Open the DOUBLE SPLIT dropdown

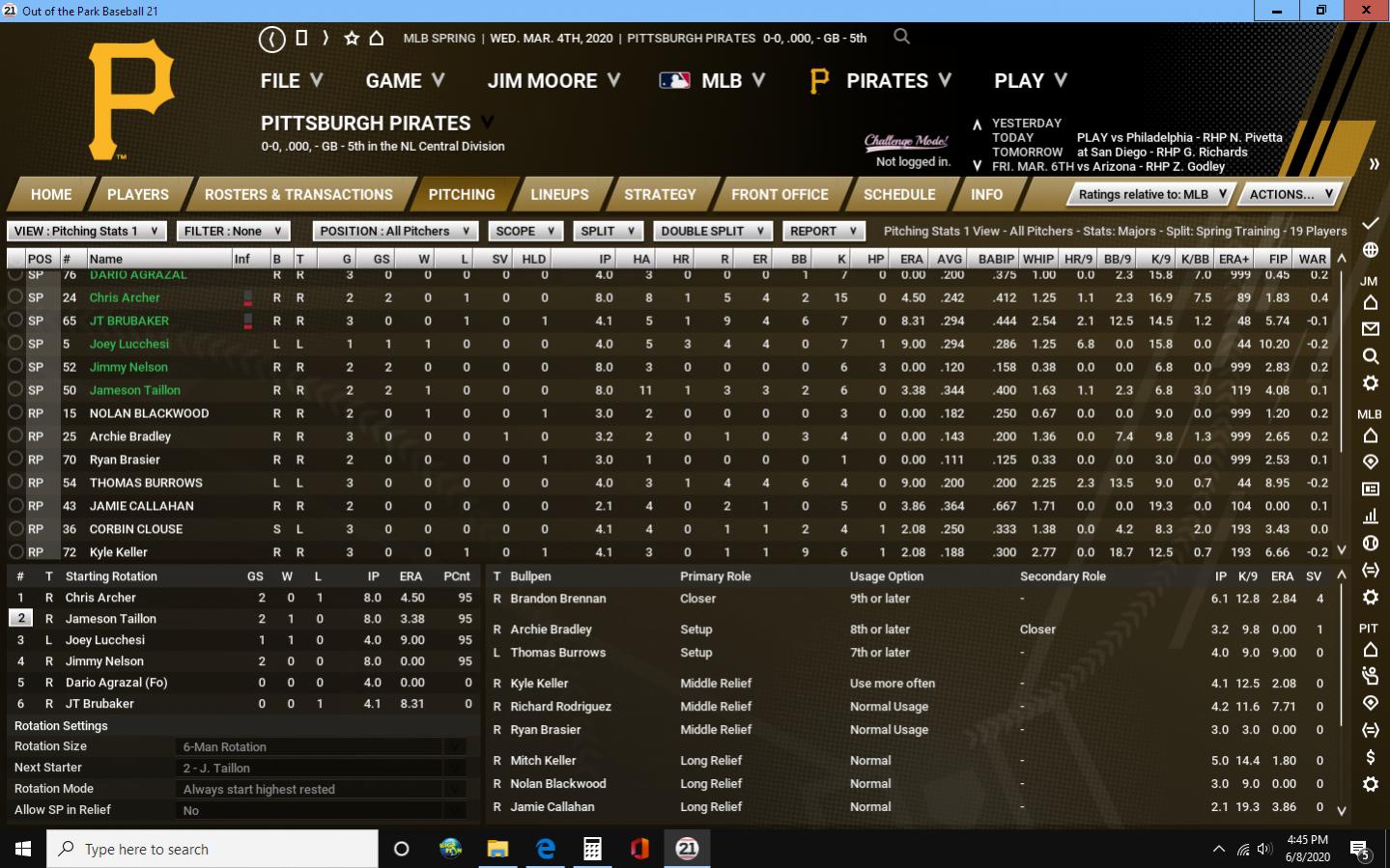(x=712, y=231)
